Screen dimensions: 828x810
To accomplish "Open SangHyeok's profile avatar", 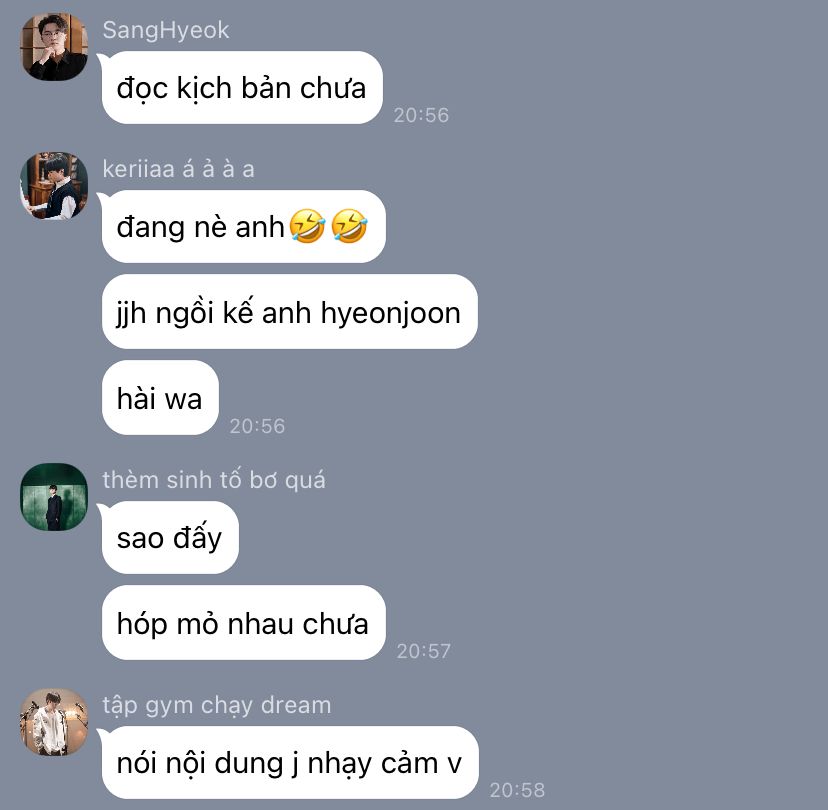I will (x=54, y=46).
